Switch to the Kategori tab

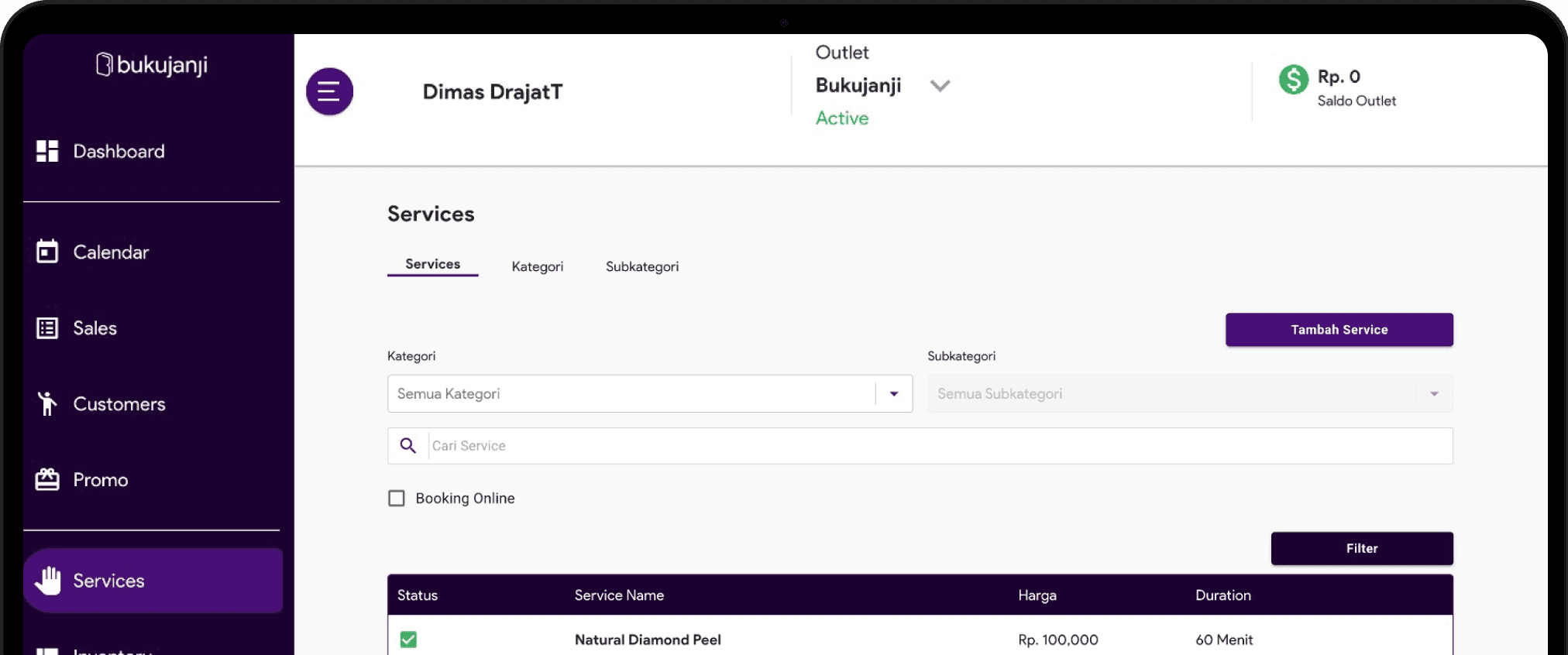[x=537, y=266]
